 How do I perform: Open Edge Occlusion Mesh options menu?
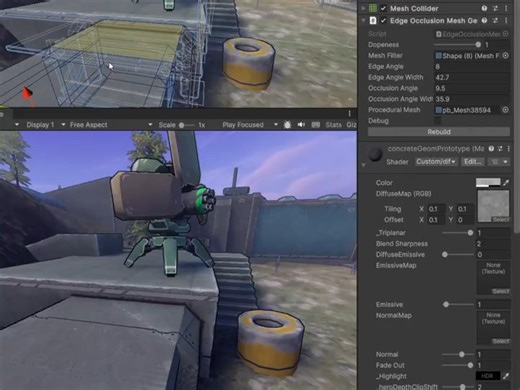pyautogui.click(x=506, y=21)
